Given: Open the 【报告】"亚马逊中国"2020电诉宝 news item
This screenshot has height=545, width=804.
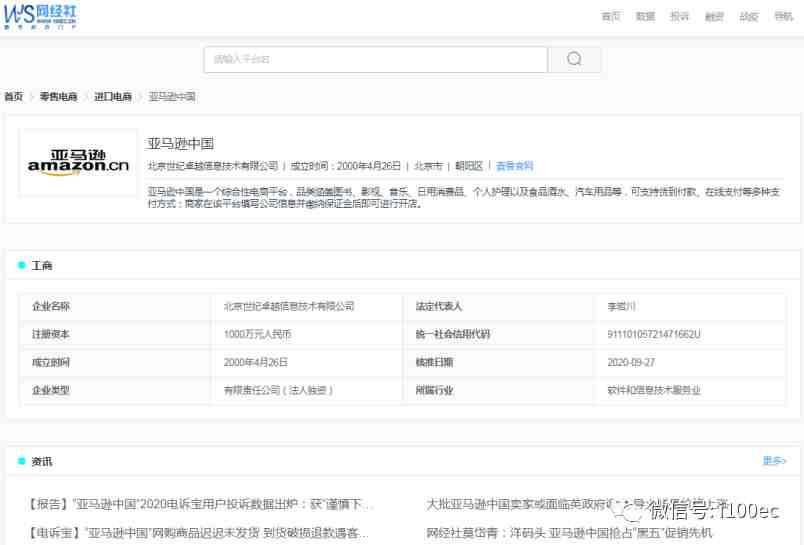Looking at the screenshot, I should pyautogui.click(x=198, y=504).
